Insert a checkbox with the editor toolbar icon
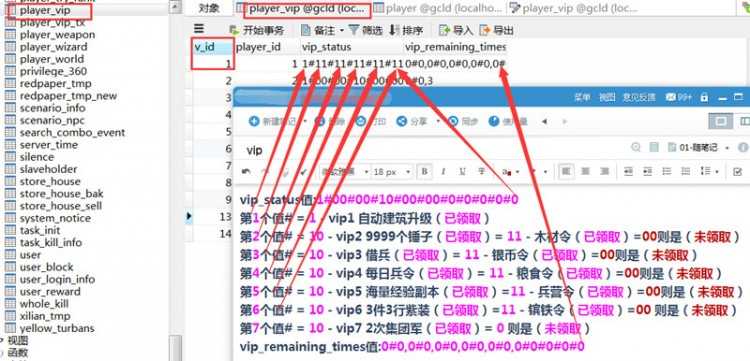750x361 pixels. coord(738,171)
